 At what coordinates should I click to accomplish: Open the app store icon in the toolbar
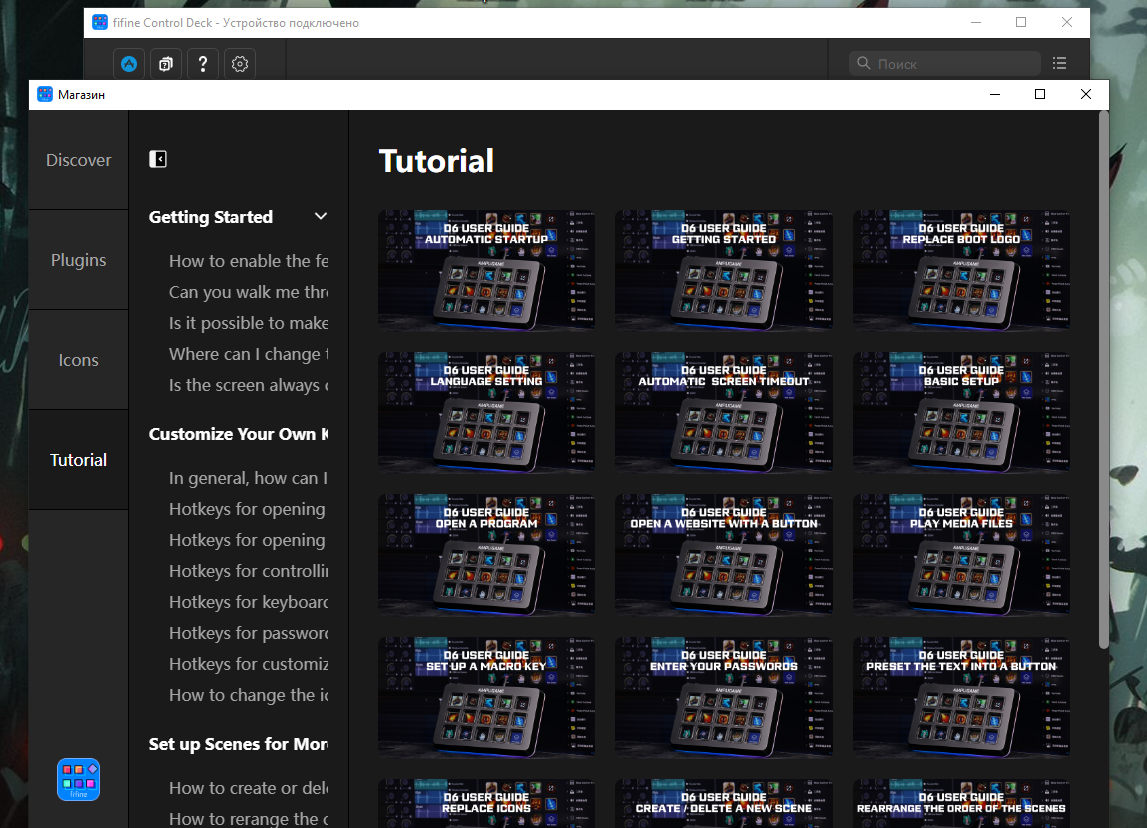[x=128, y=62]
